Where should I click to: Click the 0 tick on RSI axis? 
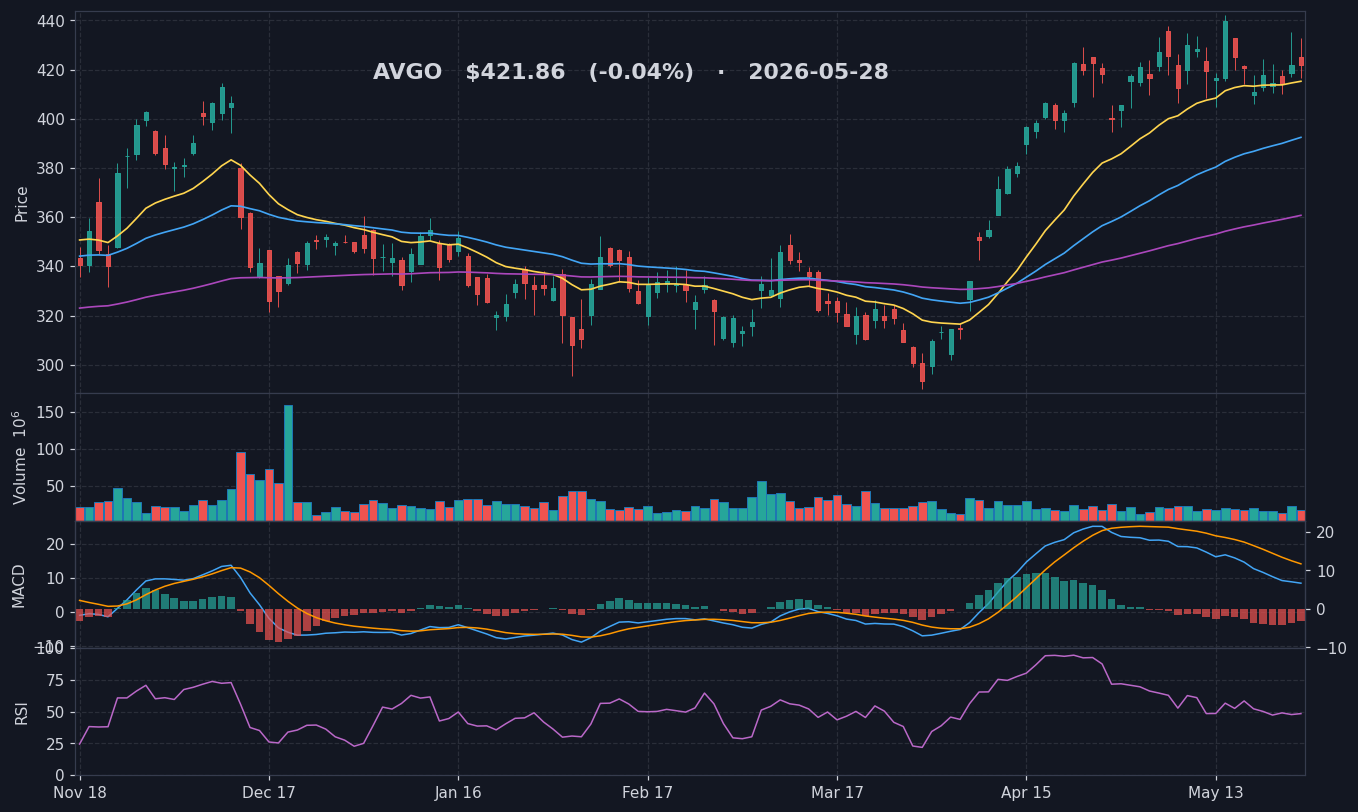tap(61, 776)
